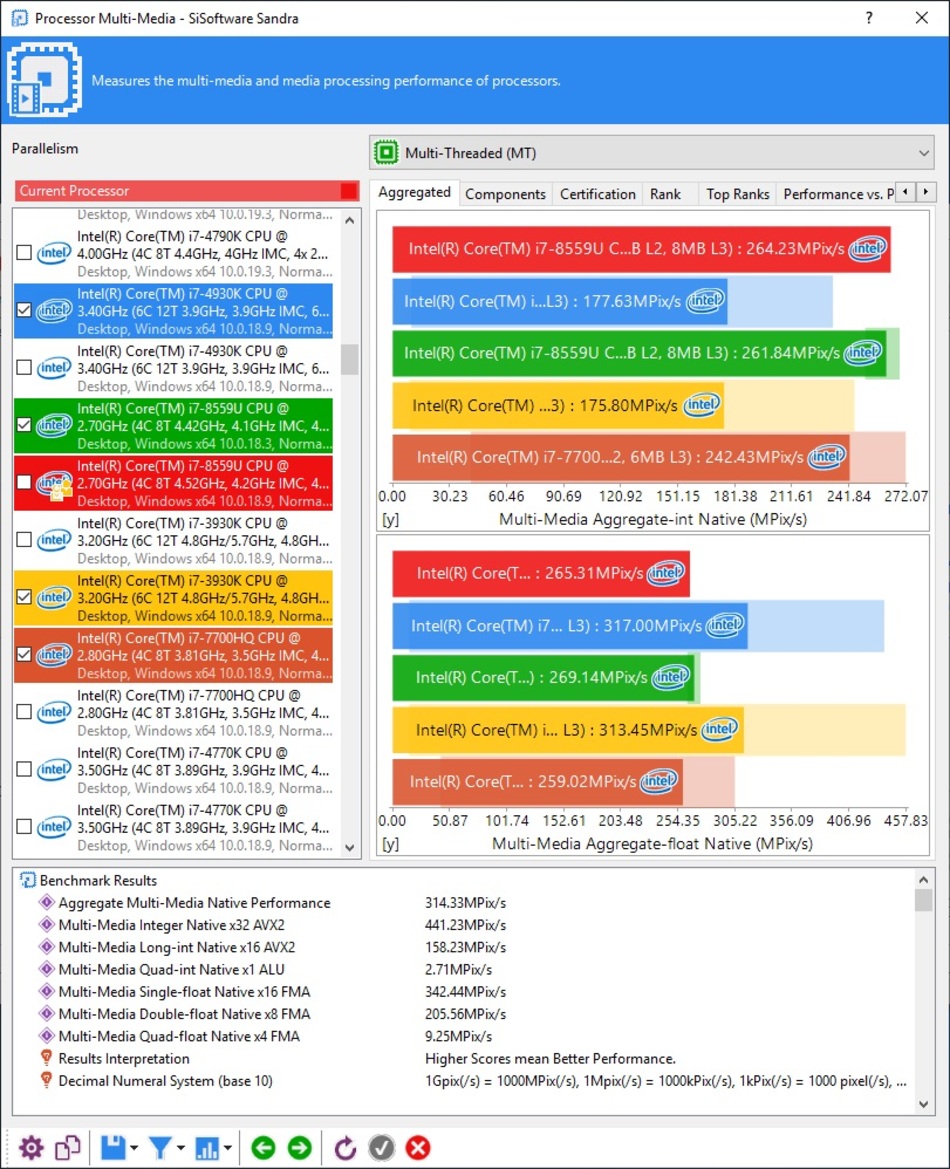The image size is (950, 1169).
Task: Click the red X cancel icon
Action: [418, 1147]
